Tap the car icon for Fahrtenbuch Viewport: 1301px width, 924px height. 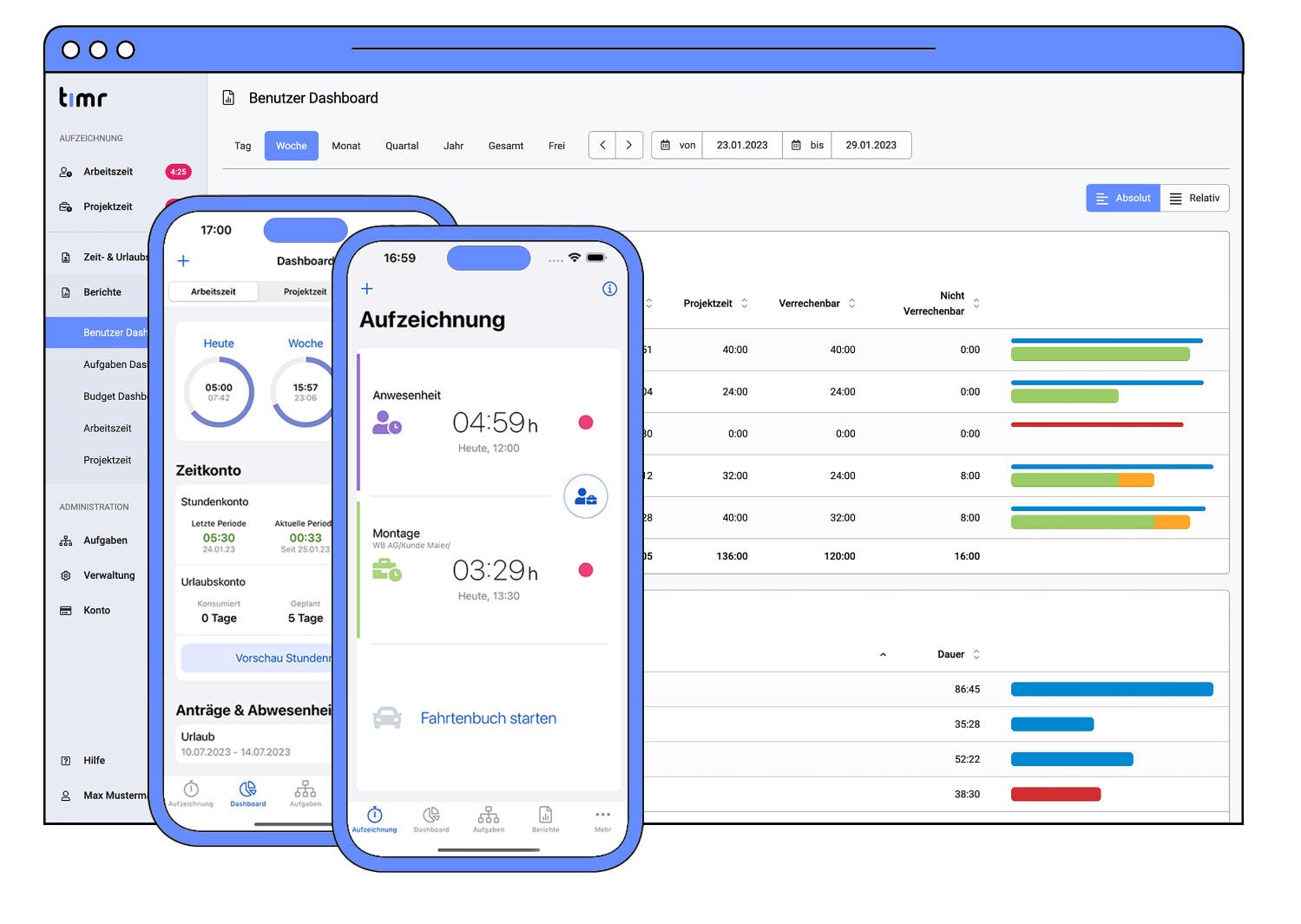click(387, 718)
